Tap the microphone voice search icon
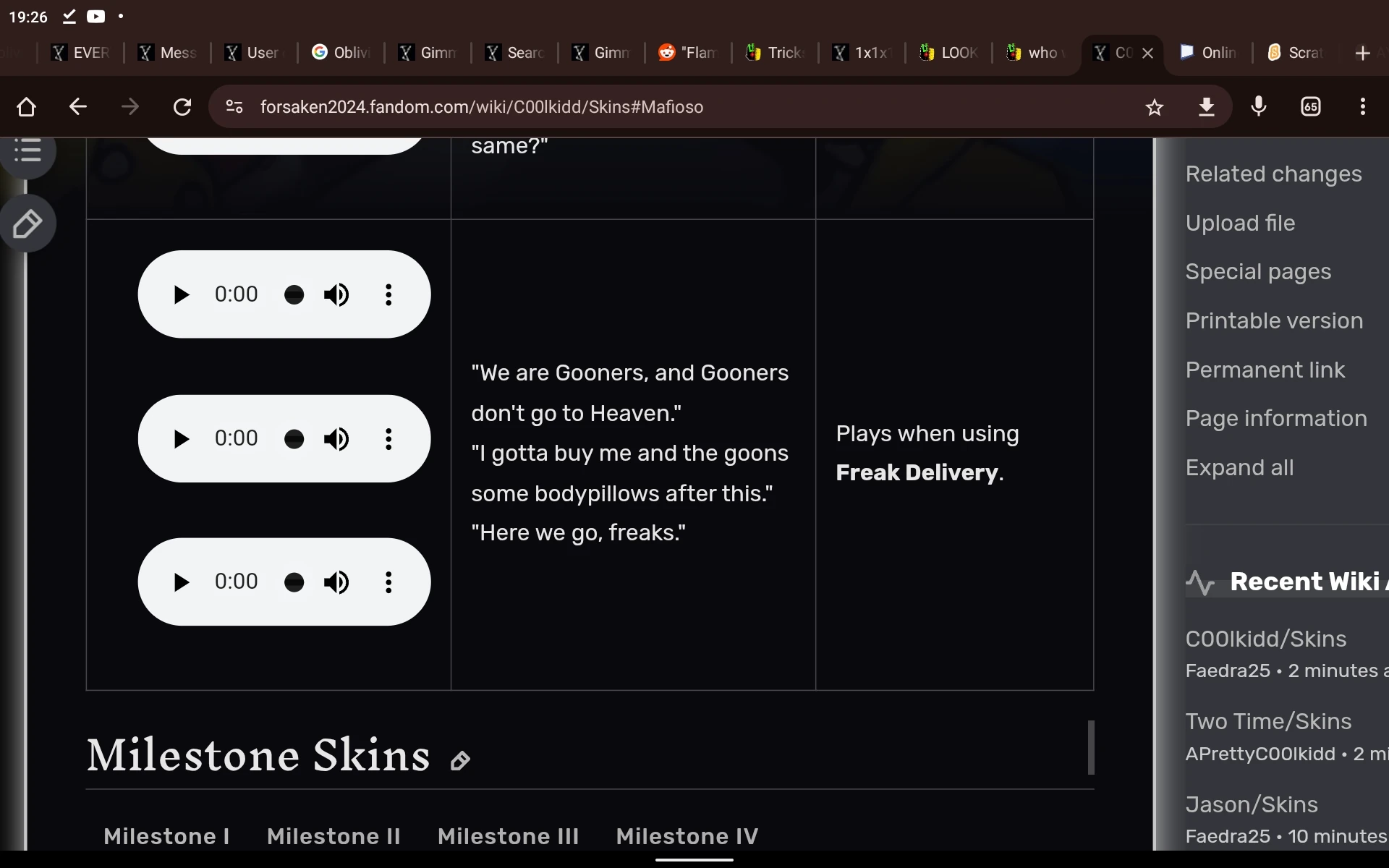The width and height of the screenshot is (1389, 868). tap(1259, 107)
